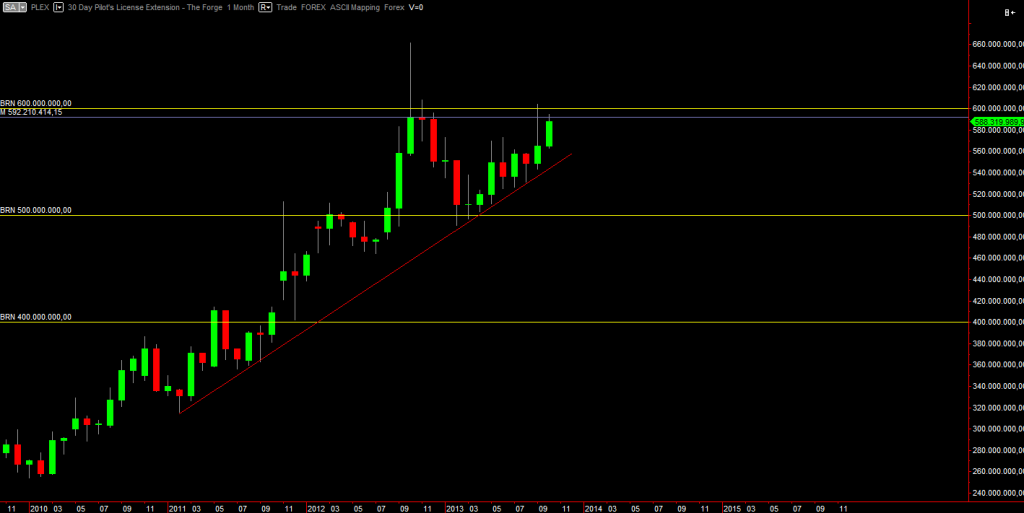This screenshot has height=513, width=1024.
Task: Click the latest green candle nearest the price tag
Action: click(x=549, y=134)
